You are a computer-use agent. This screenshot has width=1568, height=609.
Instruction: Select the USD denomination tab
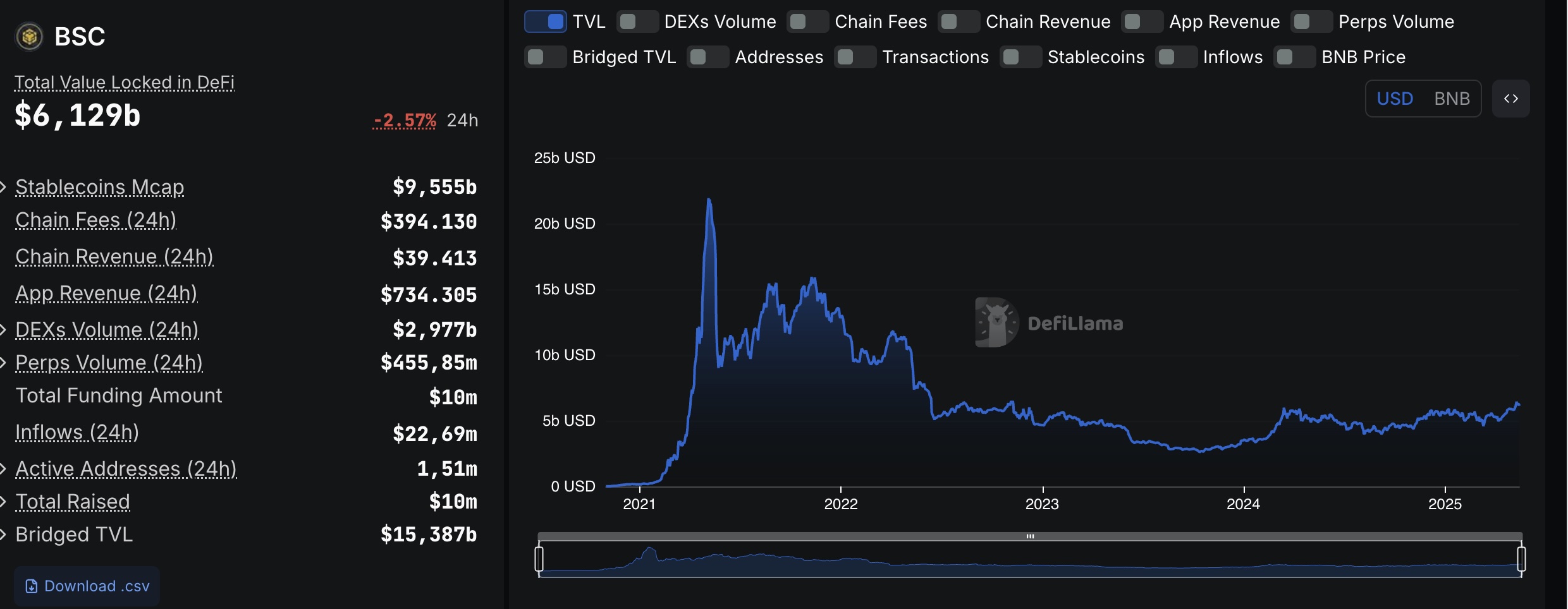click(1395, 99)
